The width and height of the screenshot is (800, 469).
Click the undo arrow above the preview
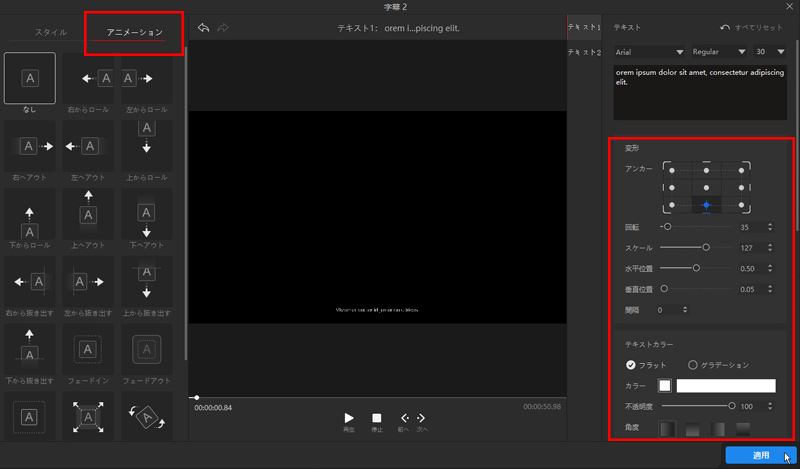[x=204, y=28]
